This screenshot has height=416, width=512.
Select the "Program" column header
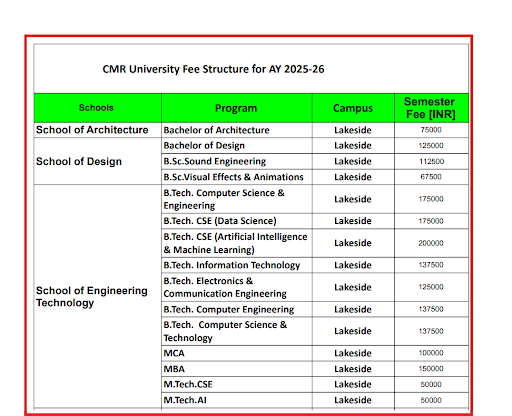tap(236, 108)
